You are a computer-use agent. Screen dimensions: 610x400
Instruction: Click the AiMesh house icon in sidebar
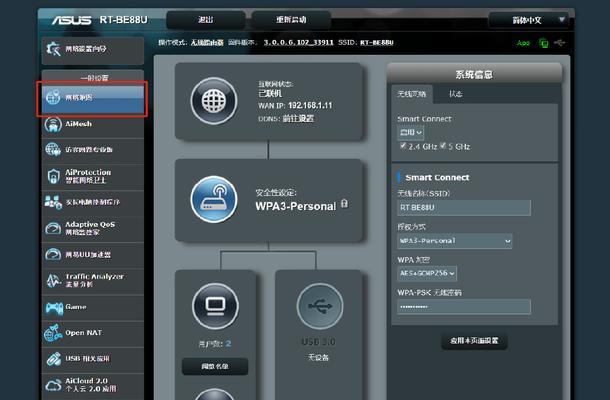(x=53, y=125)
